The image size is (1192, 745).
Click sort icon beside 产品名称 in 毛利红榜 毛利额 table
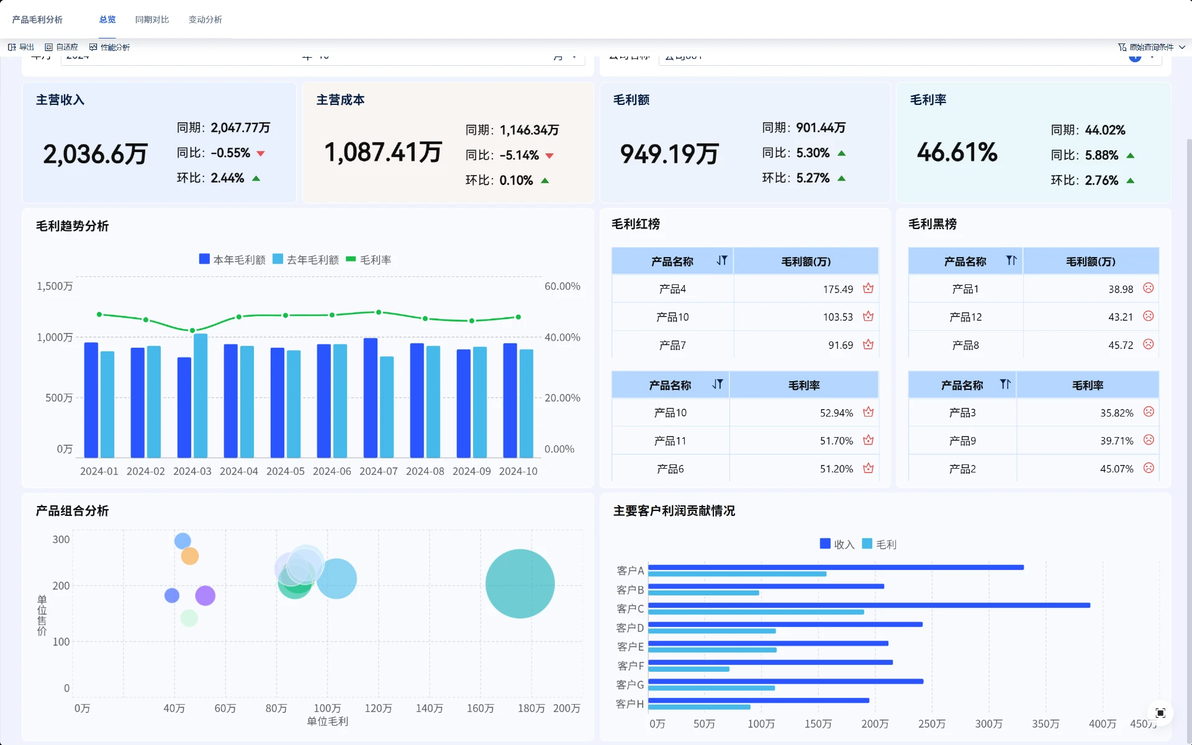tap(721, 261)
